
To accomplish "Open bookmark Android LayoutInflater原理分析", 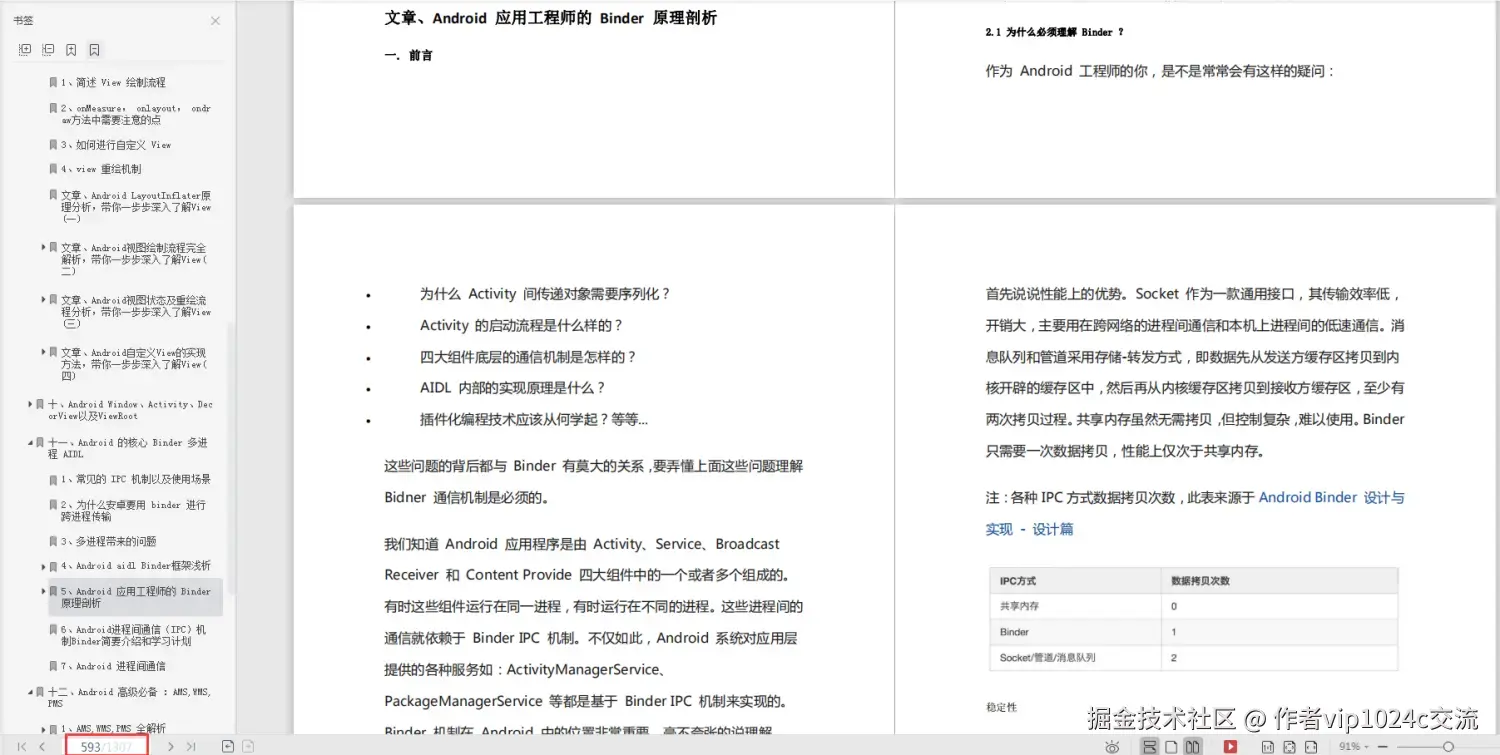I will (136, 207).
